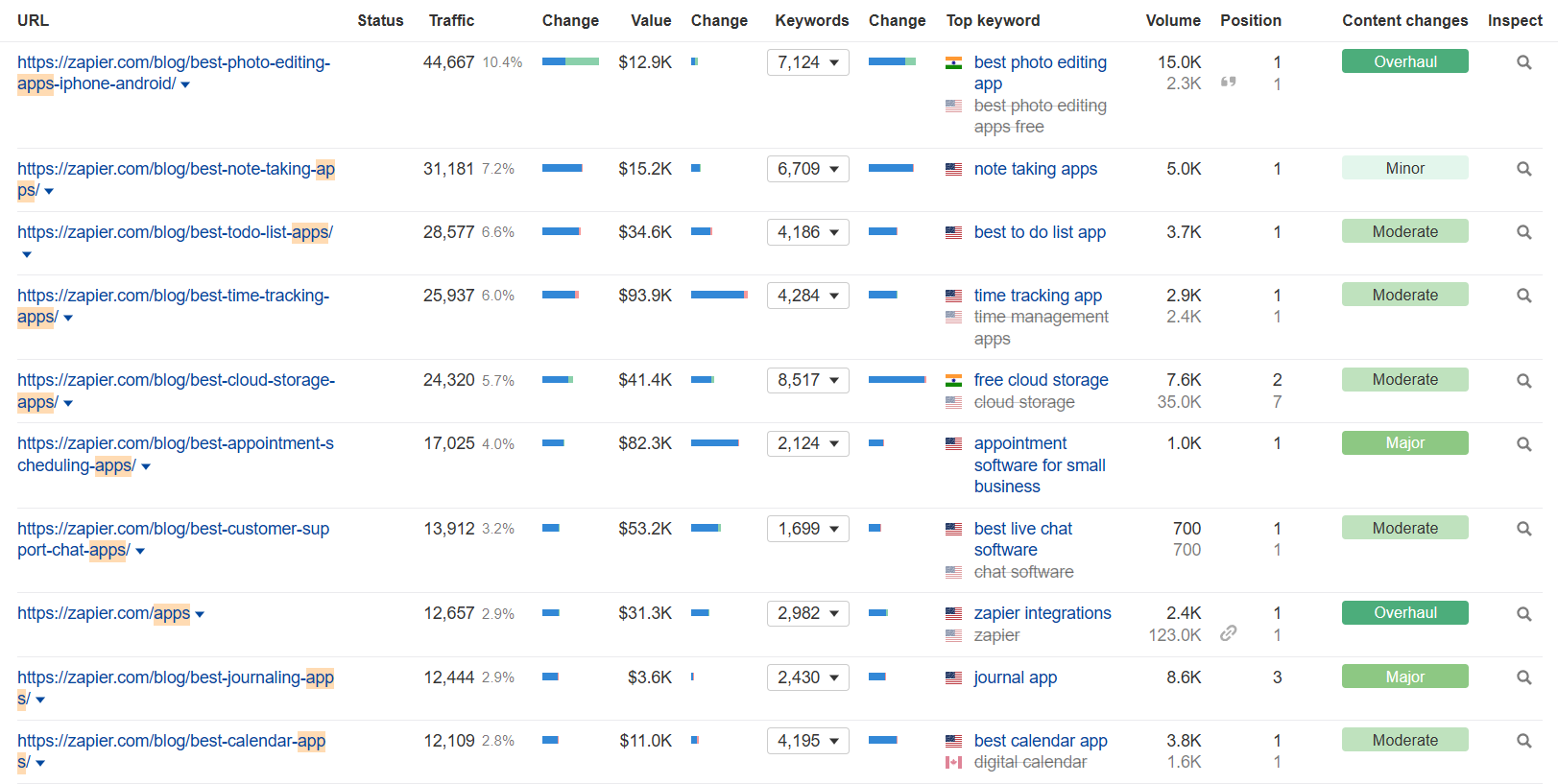This screenshot has height=784, width=1558.
Task: Open keywords dropdown showing 2,982
Action: pyautogui.click(x=808, y=613)
